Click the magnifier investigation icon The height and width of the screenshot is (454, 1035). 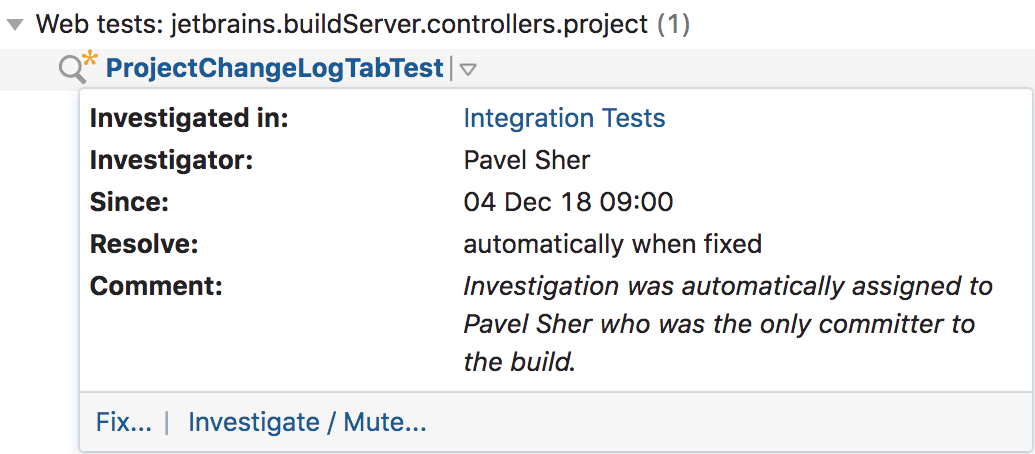click(x=71, y=70)
